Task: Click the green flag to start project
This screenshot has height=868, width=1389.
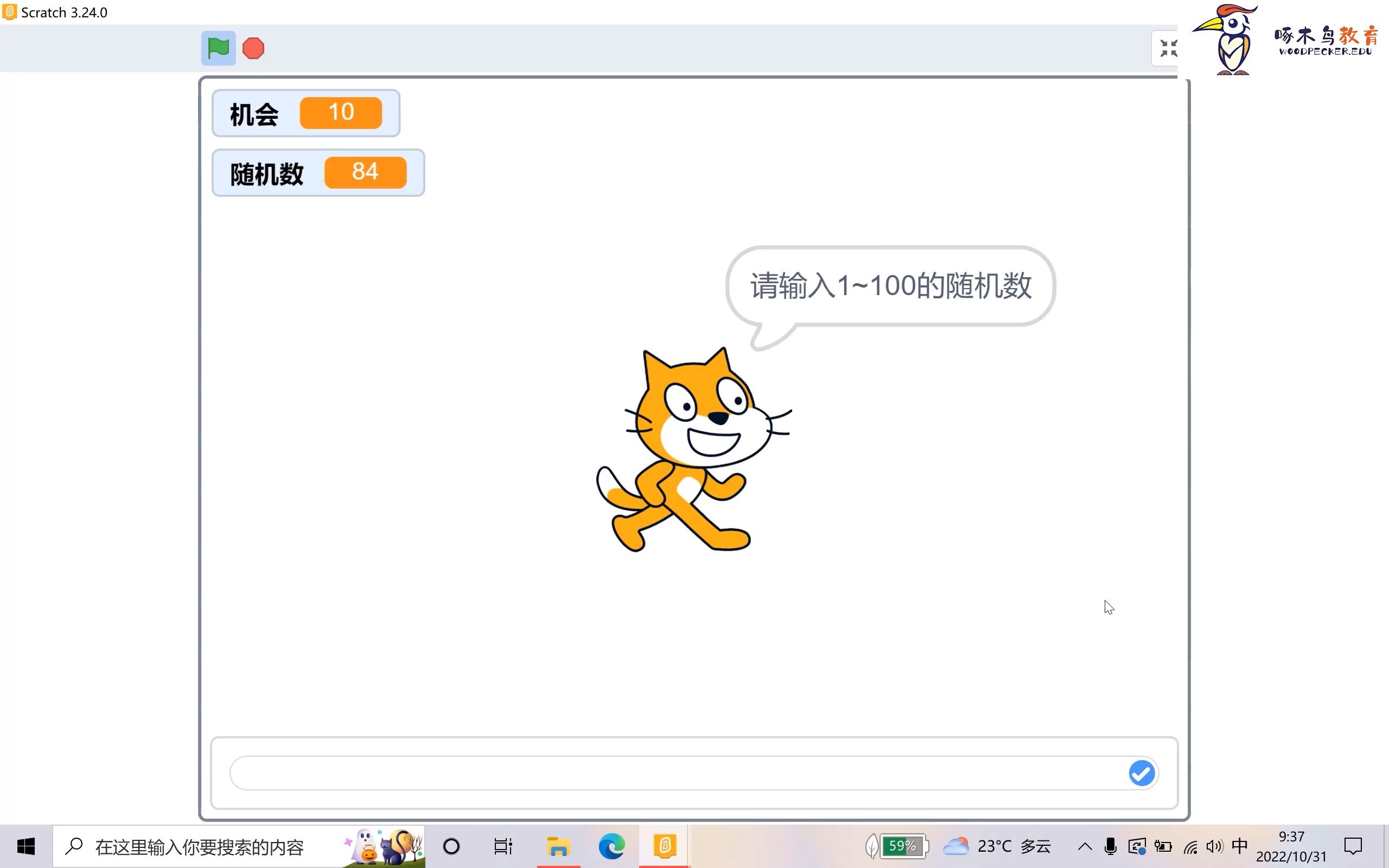Action: point(218,48)
